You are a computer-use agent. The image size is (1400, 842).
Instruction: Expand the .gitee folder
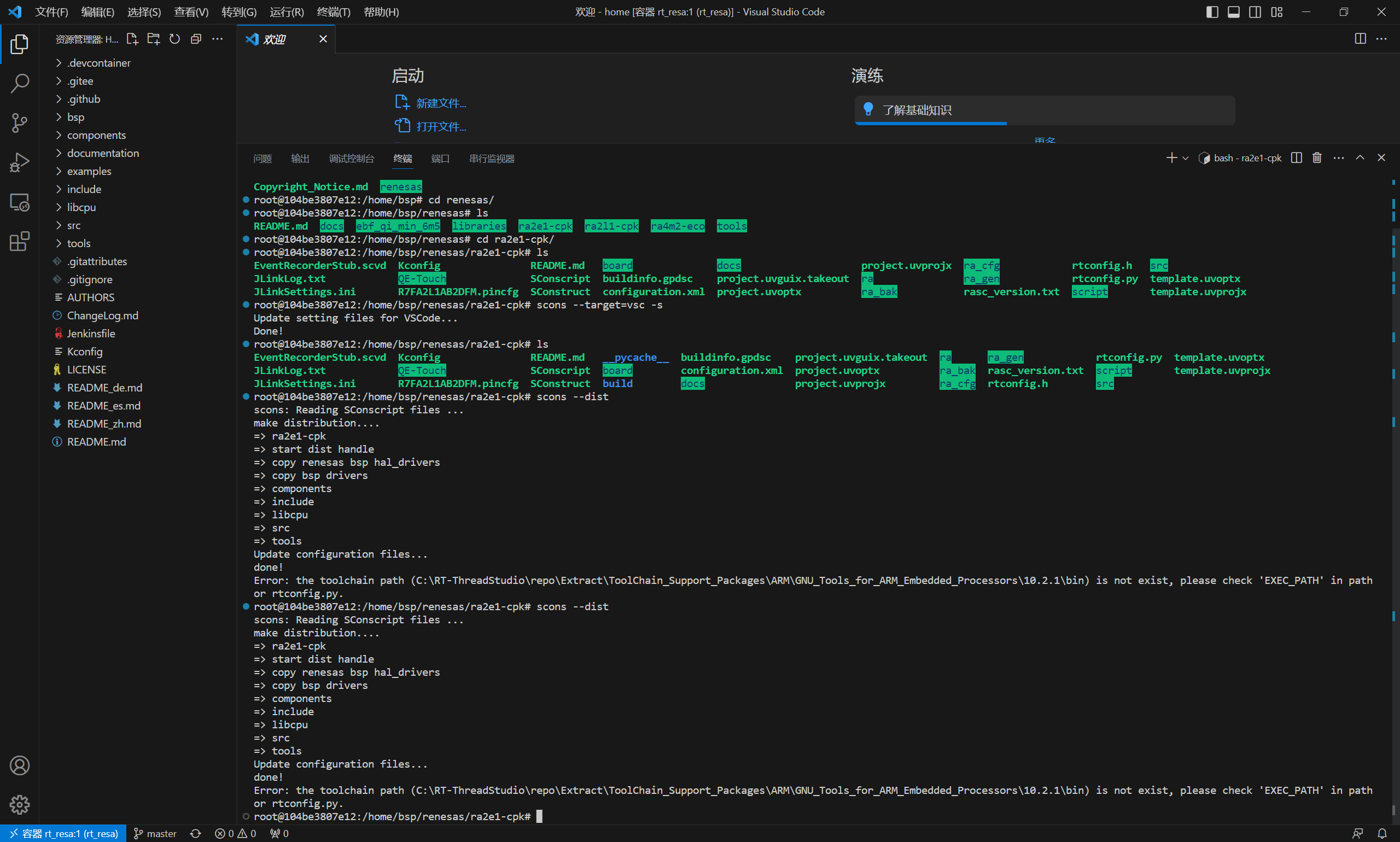click(138, 81)
